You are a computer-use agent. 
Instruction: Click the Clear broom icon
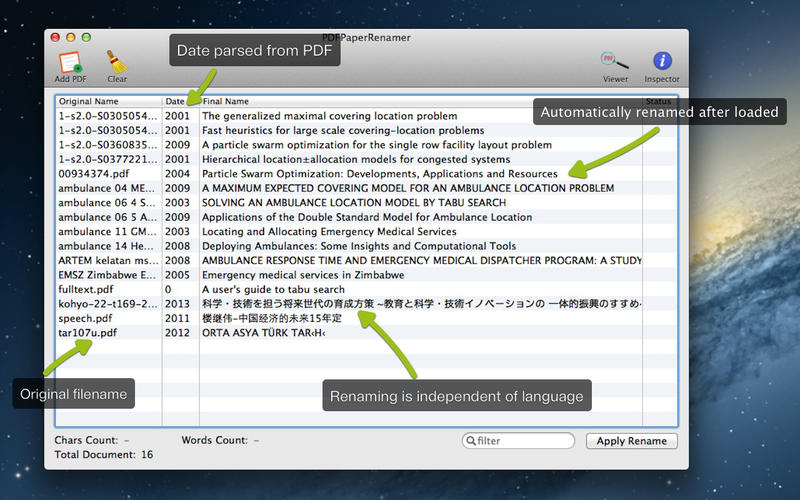tap(117, 62)
